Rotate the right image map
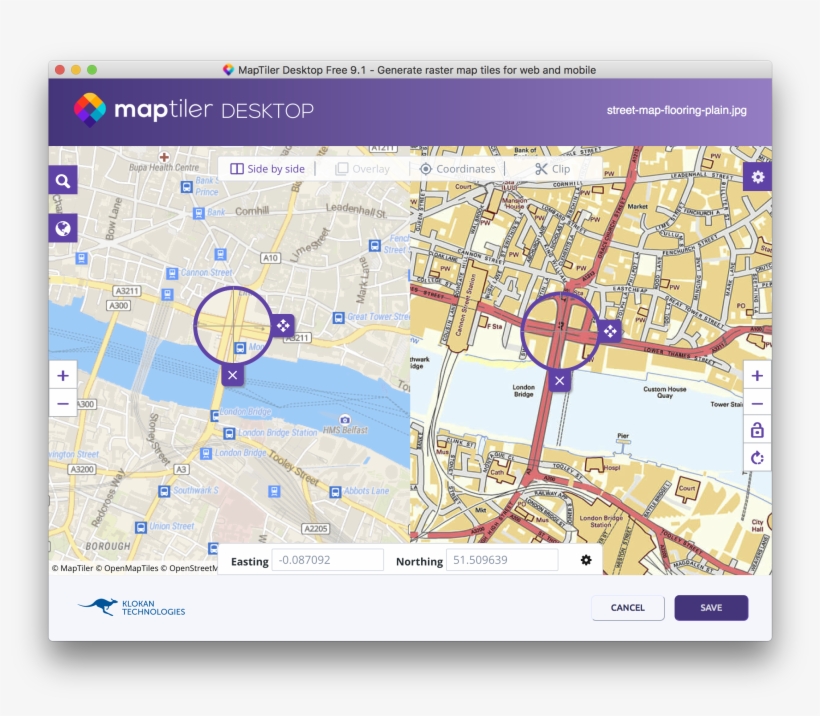Screen dimensions: 820x716 tap(757, 458)
